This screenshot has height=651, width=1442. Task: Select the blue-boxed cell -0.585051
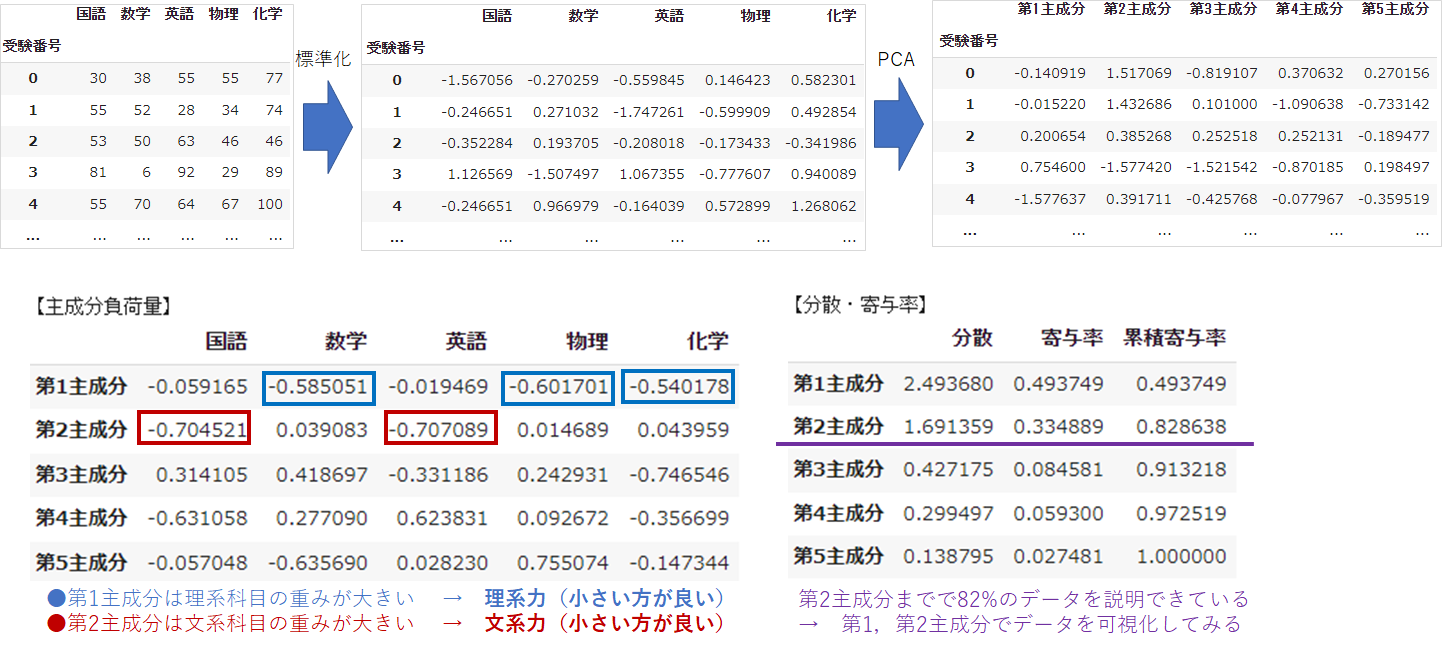coord(320,386)
